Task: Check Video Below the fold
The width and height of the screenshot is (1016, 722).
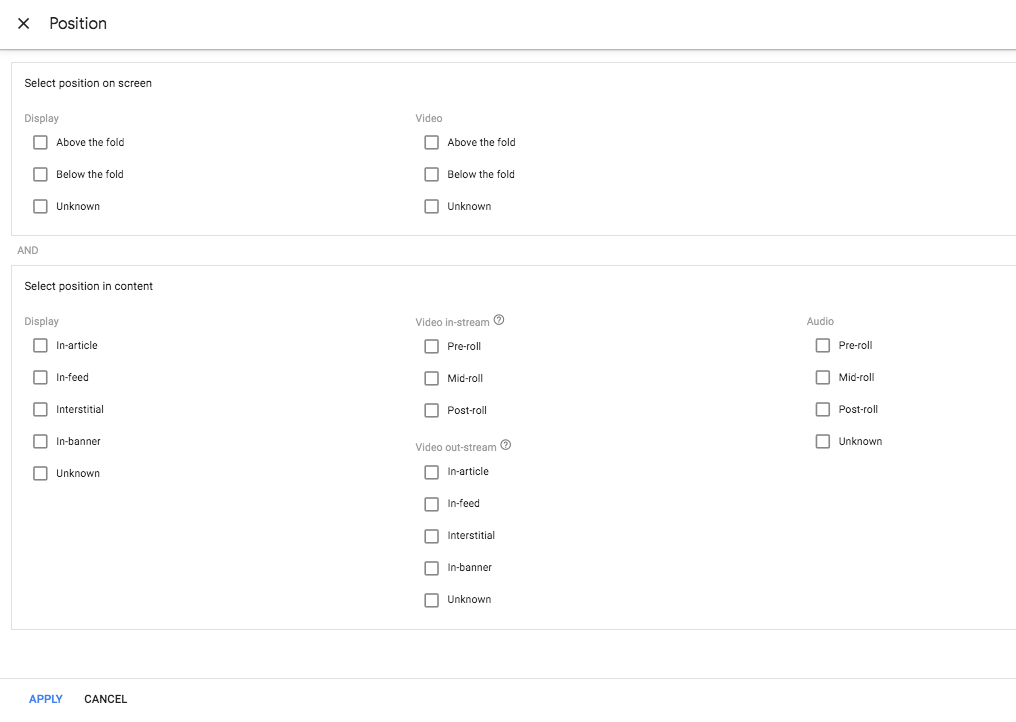Action: pyautogui.click(x=432, y=174)
